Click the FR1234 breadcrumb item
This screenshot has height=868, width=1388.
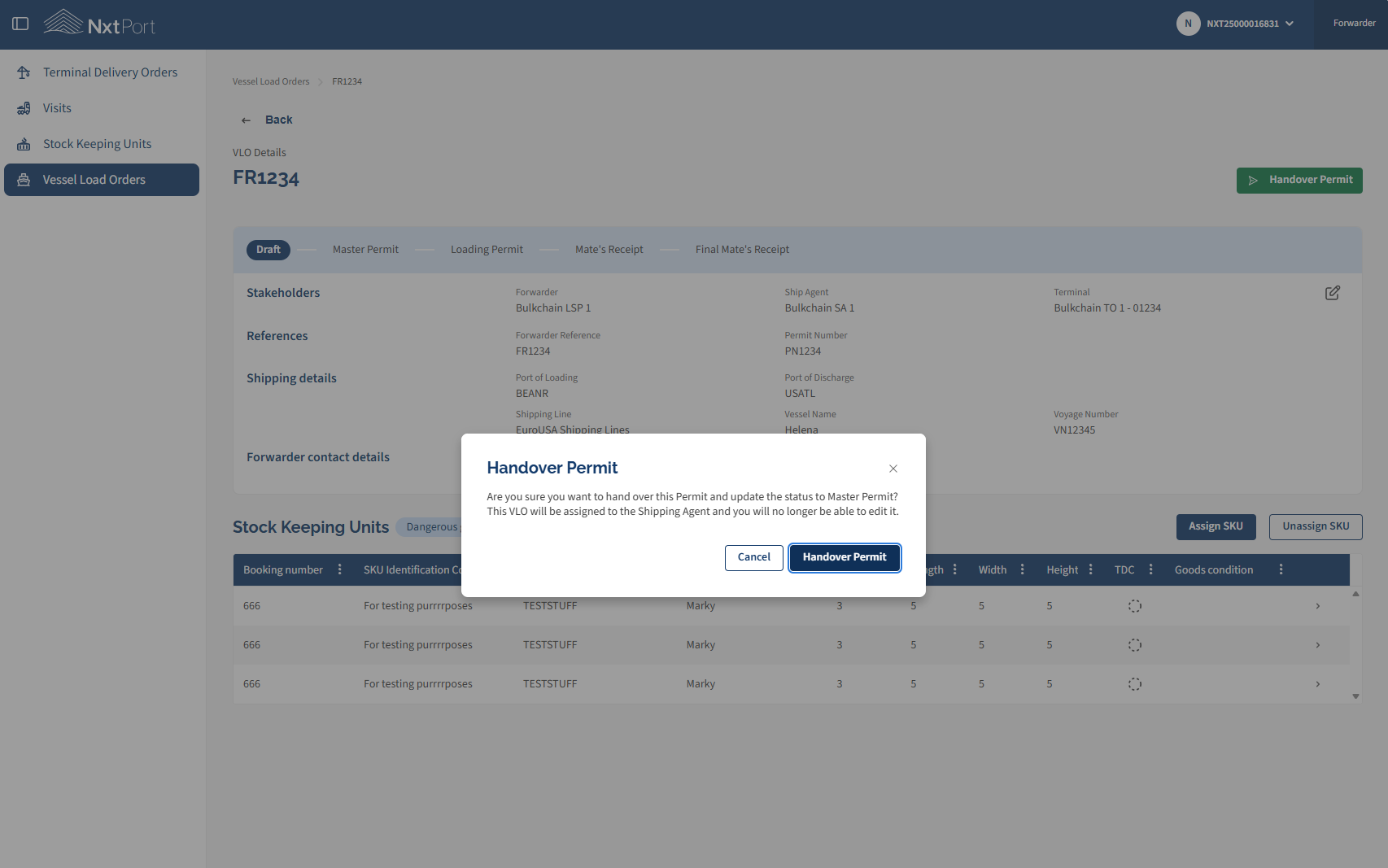[x=347, y=81]
